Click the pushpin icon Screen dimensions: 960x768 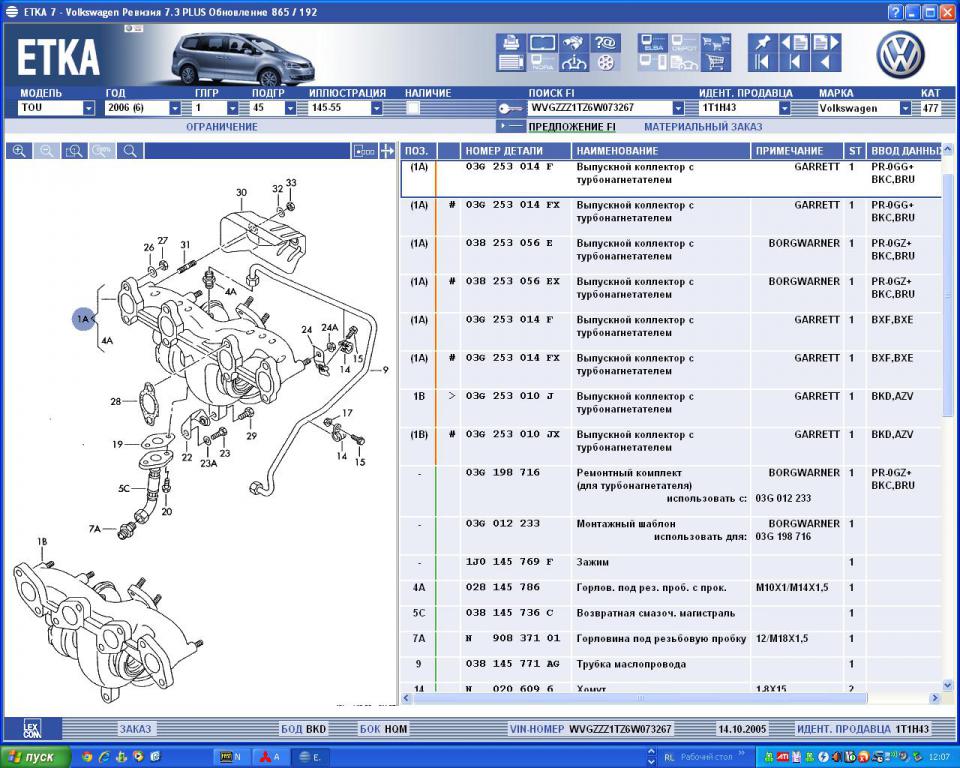(x=762, y=43)
